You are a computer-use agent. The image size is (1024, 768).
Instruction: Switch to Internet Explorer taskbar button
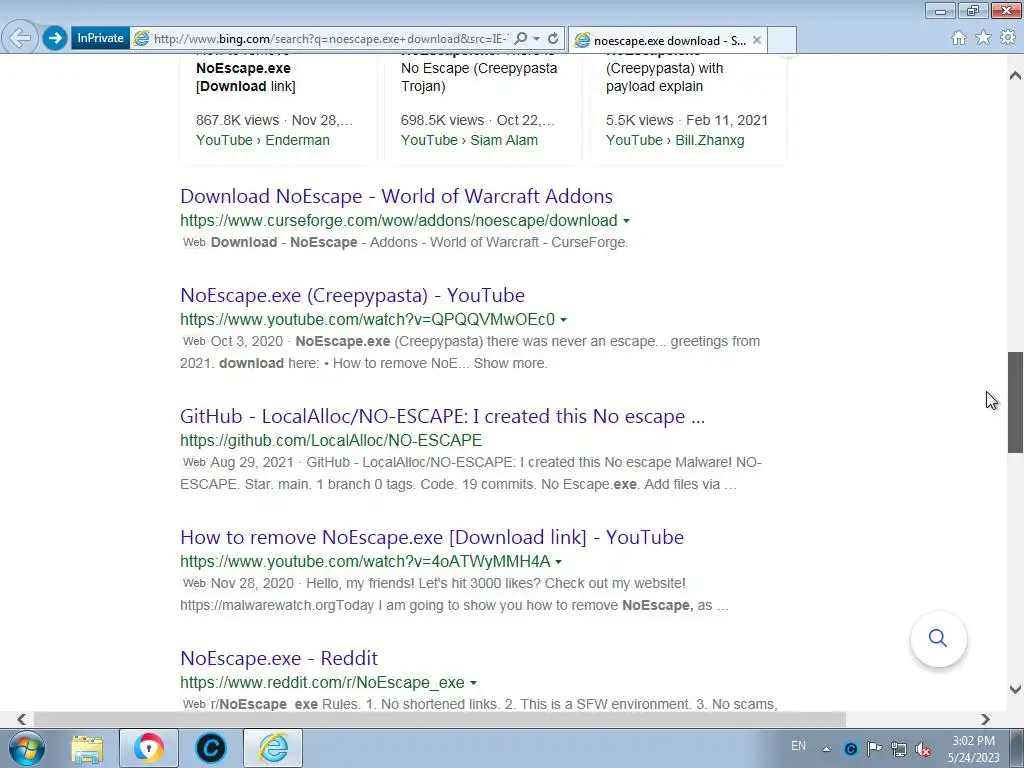point(273,748)
